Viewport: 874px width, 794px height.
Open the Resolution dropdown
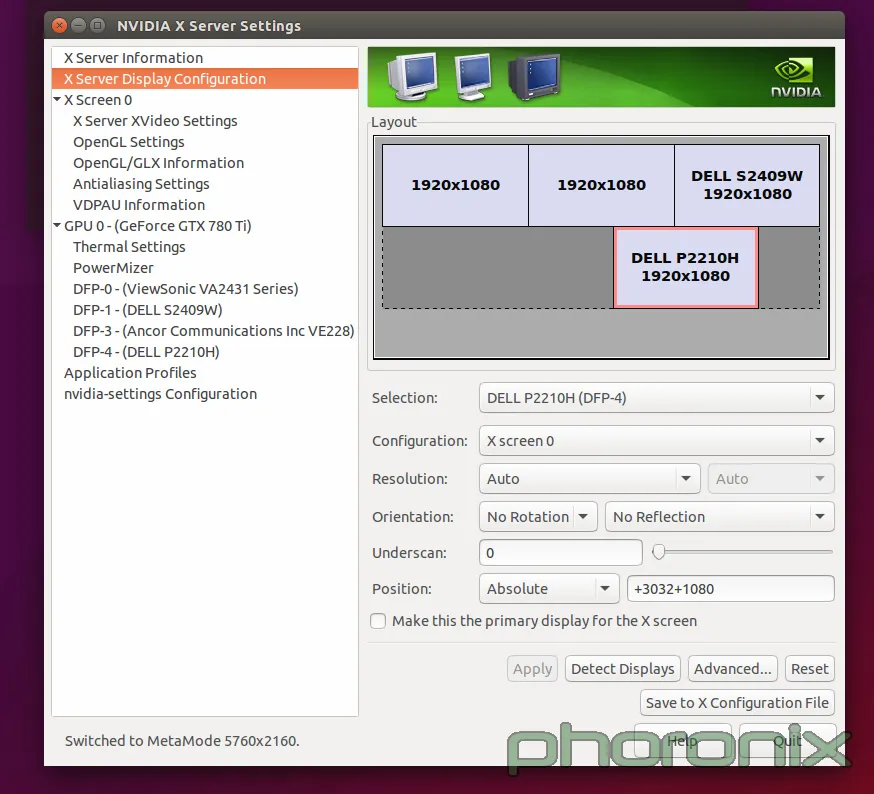589,478
